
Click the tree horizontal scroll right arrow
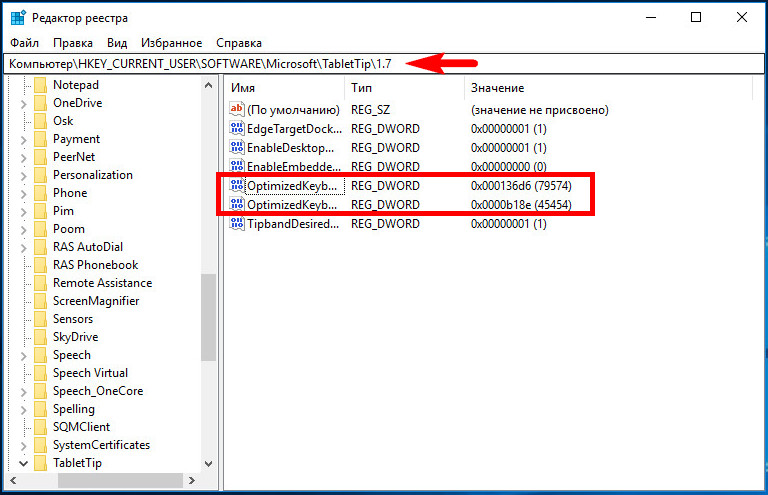pos(192,481)
